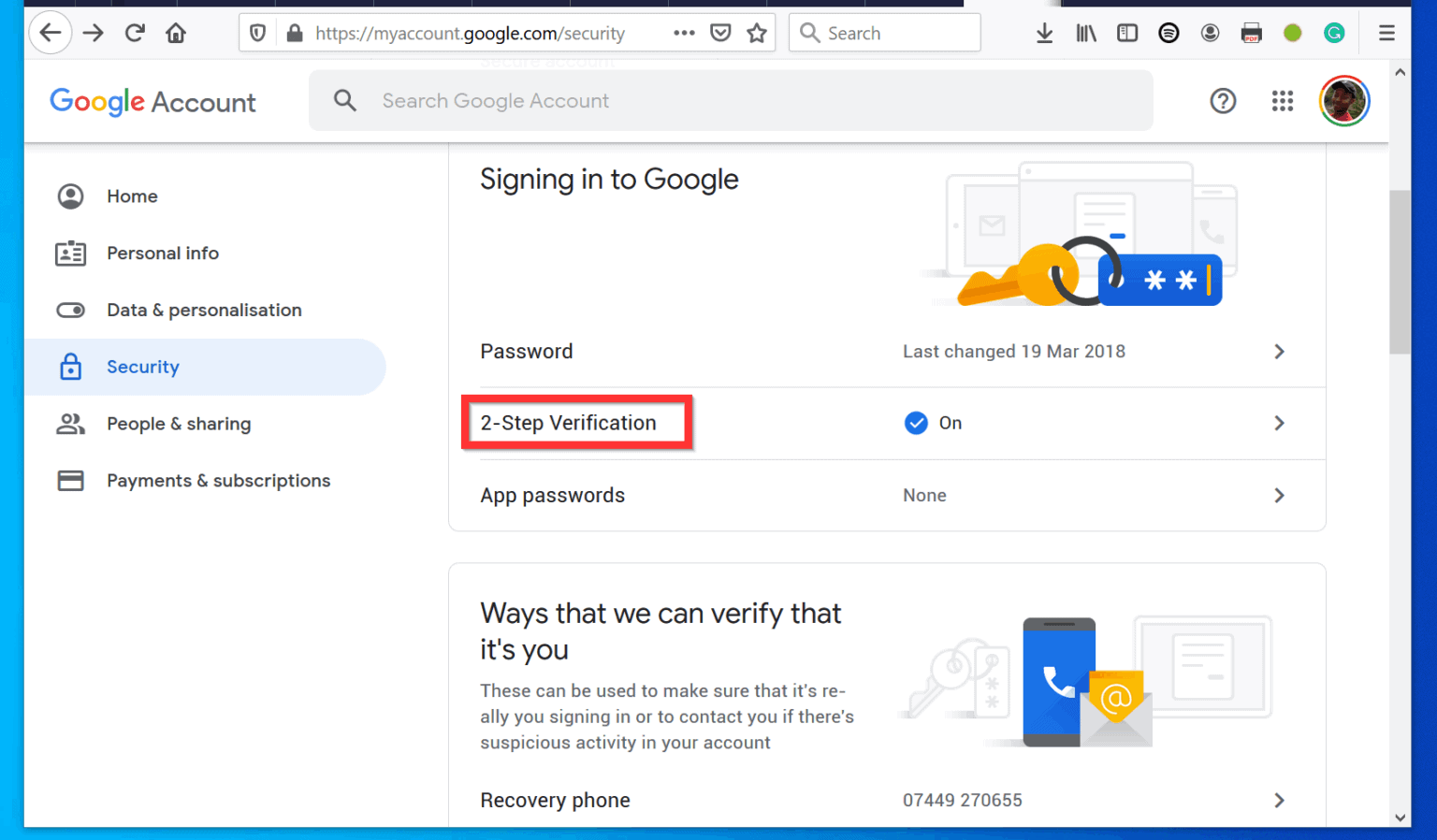The image size is (1437, 840).
Task: Click the content blocking shield icon
Action: 257,33
